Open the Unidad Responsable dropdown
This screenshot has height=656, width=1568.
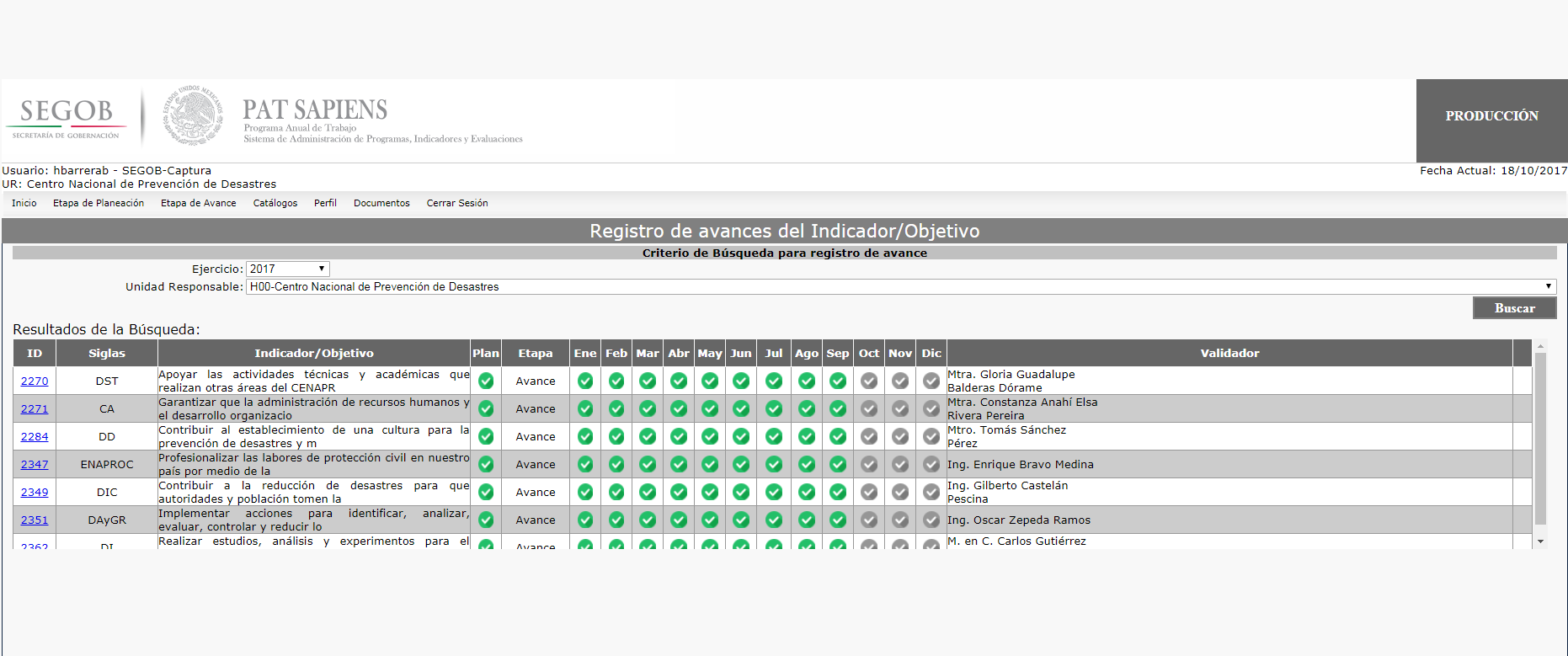(x=901, y=287)
